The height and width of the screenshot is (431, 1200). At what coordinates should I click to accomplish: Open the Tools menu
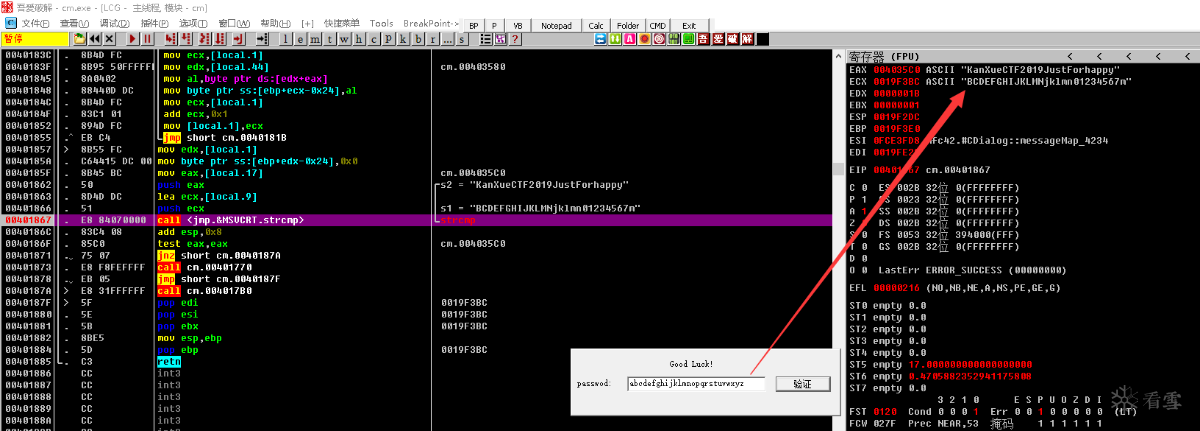pyautogui.click(x=381, y=23)
